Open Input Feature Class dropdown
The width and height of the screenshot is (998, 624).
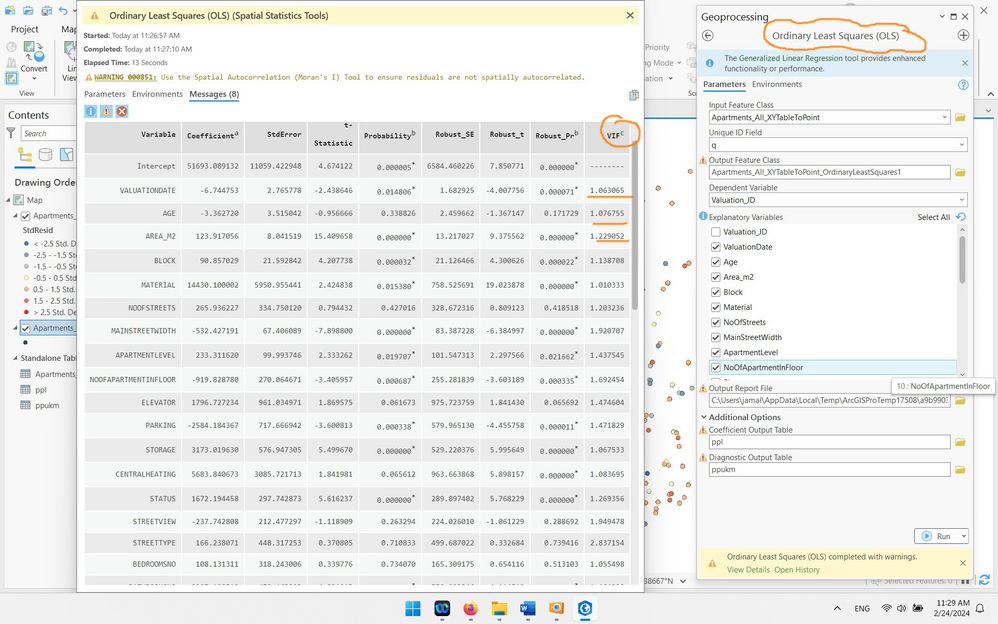click(x=944, y=117)
